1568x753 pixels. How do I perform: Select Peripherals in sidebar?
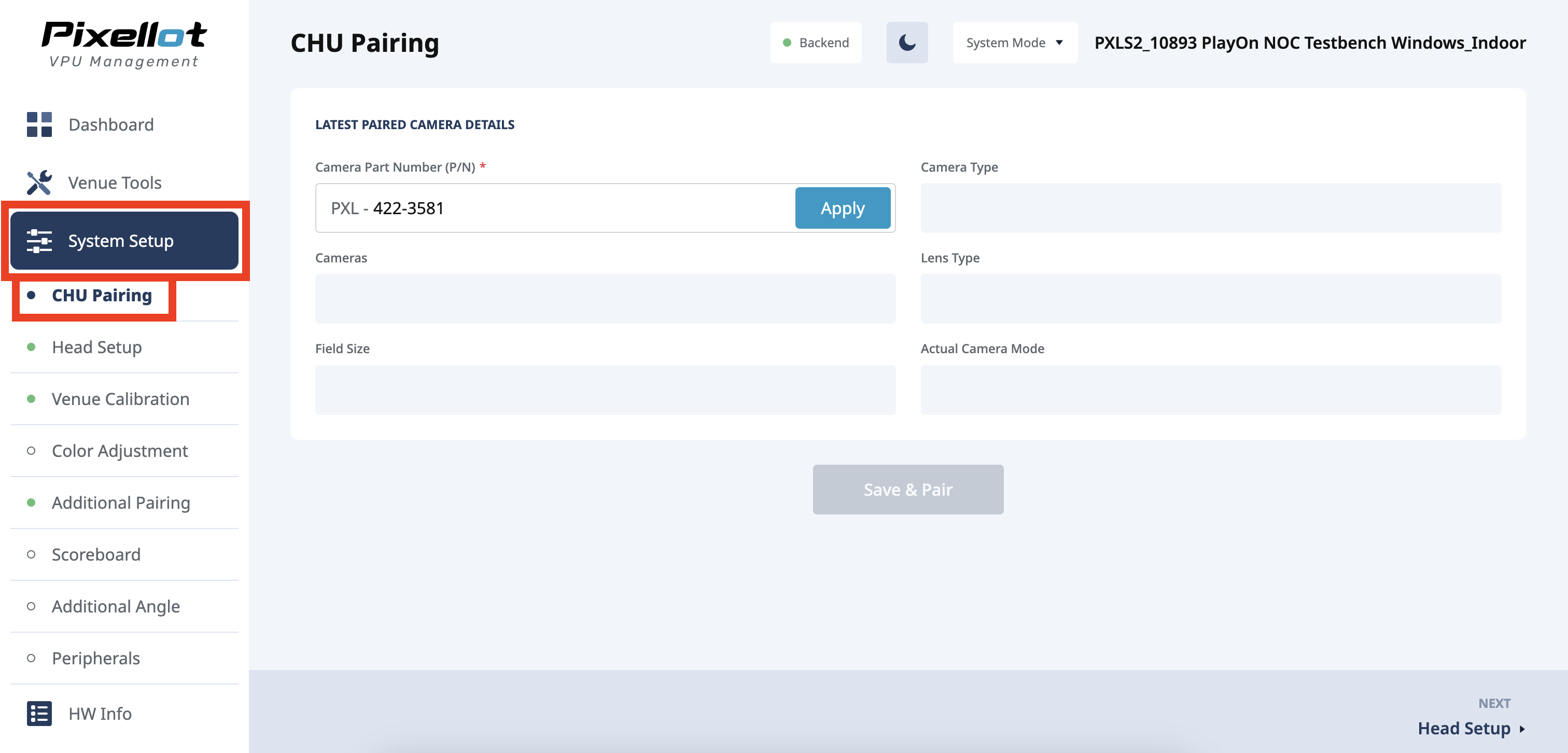pyautogui.click(x=95, y=658)
